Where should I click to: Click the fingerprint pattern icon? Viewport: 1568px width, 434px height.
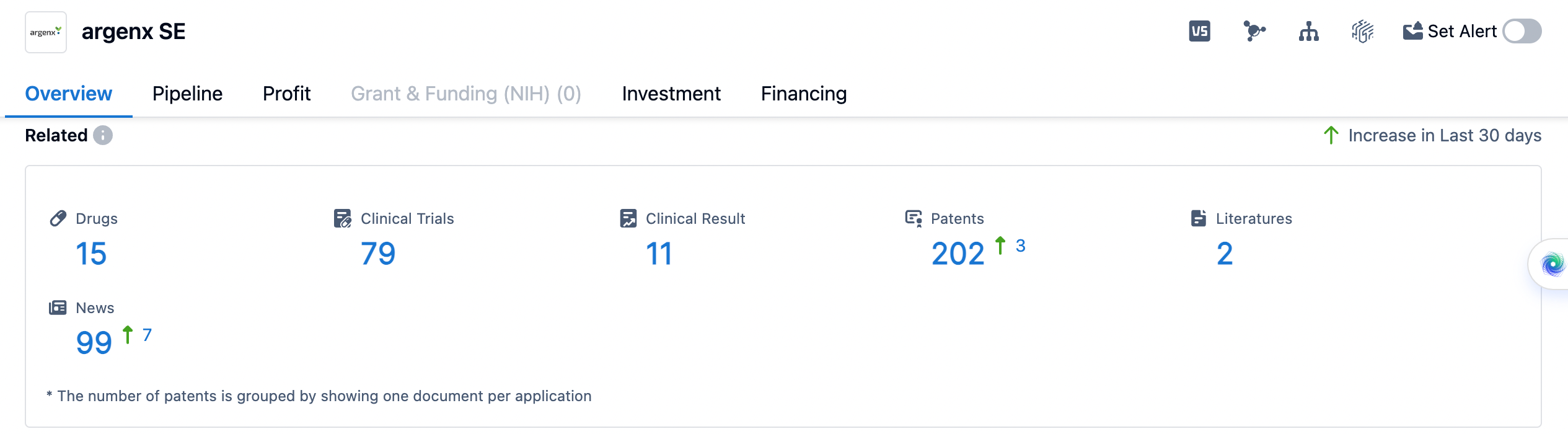tap(1362, 31)
